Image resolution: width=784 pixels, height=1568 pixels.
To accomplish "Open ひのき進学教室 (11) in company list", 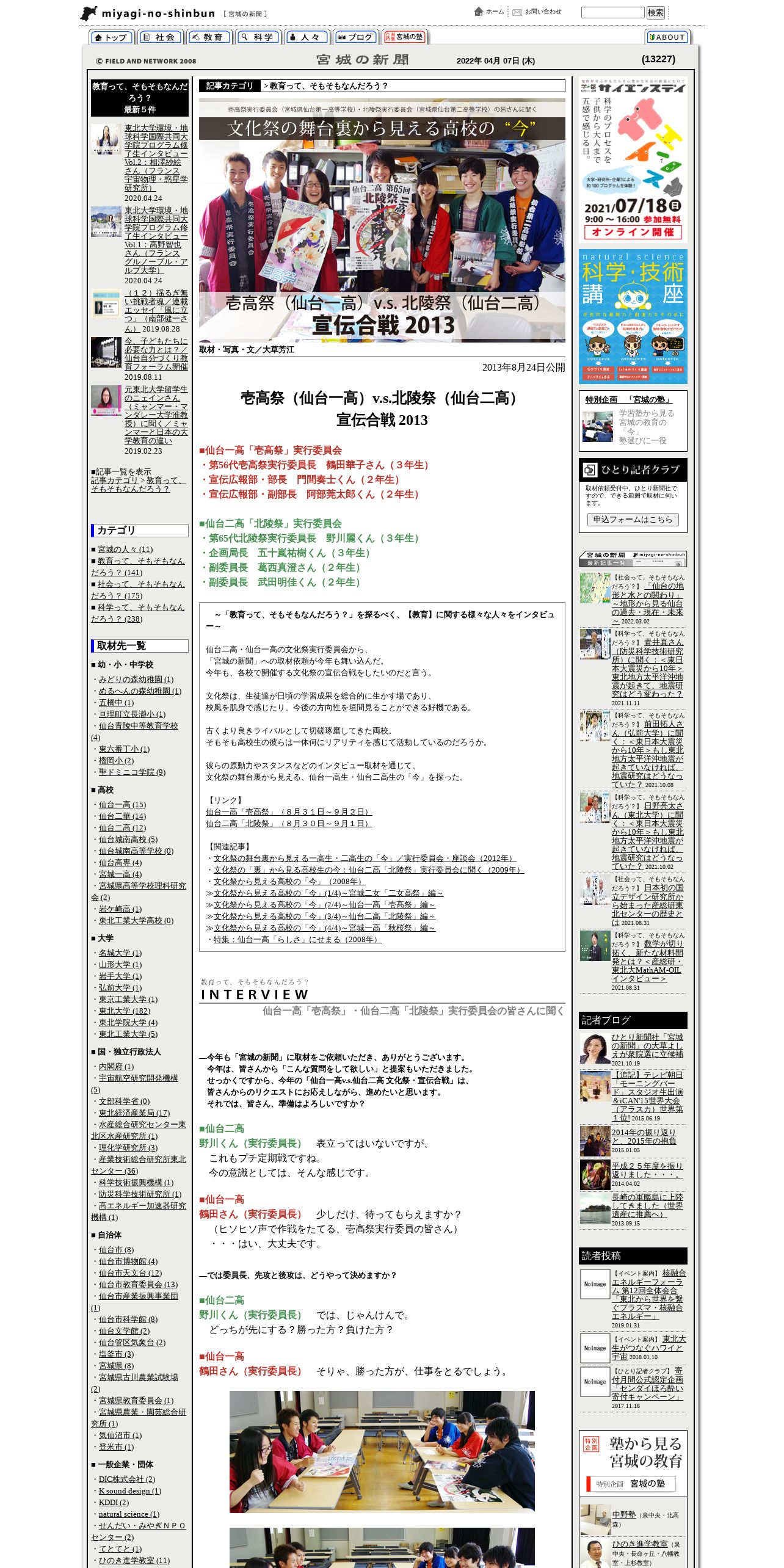I will [134, 1560].
